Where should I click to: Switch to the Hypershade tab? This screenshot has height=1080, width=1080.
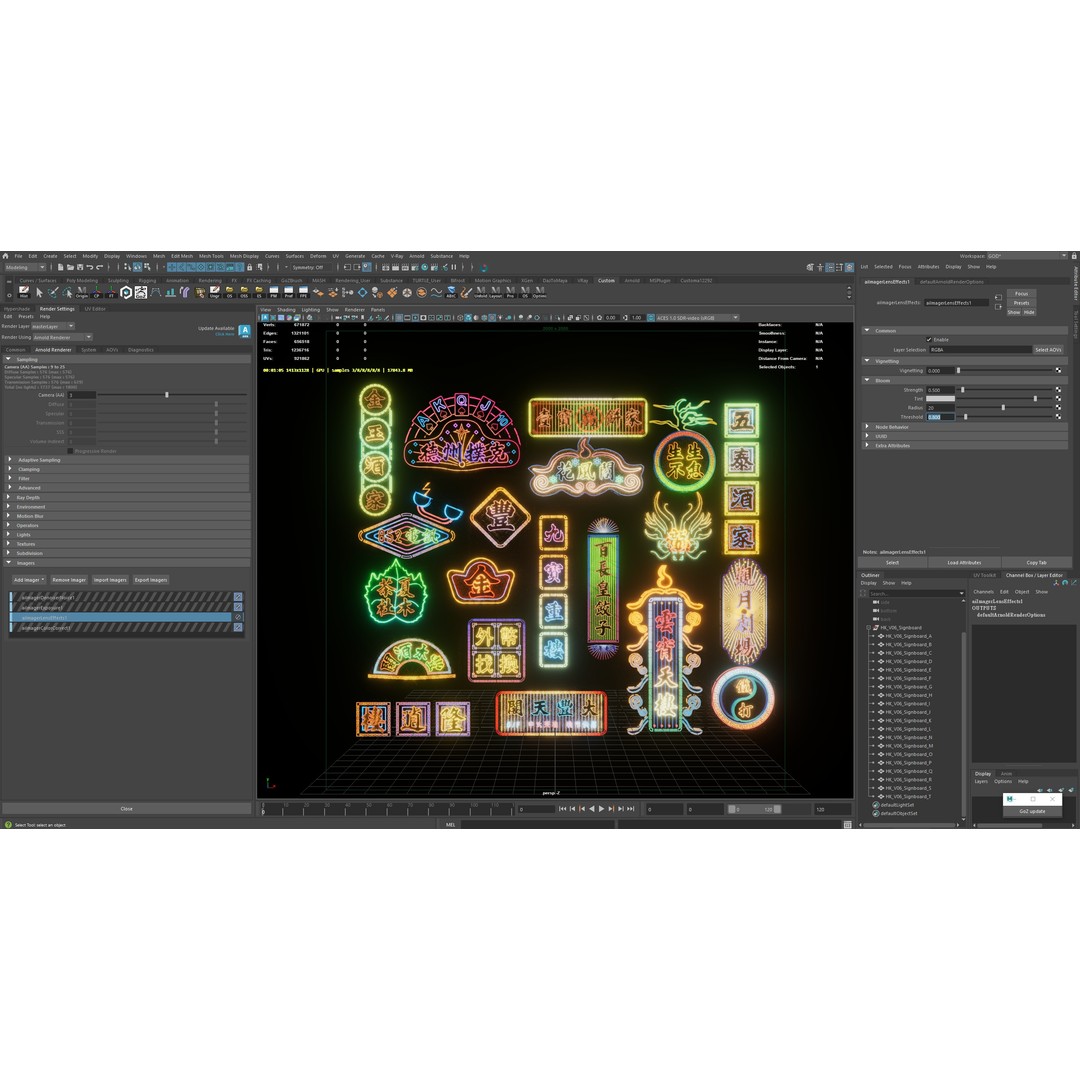coord(17,309)
